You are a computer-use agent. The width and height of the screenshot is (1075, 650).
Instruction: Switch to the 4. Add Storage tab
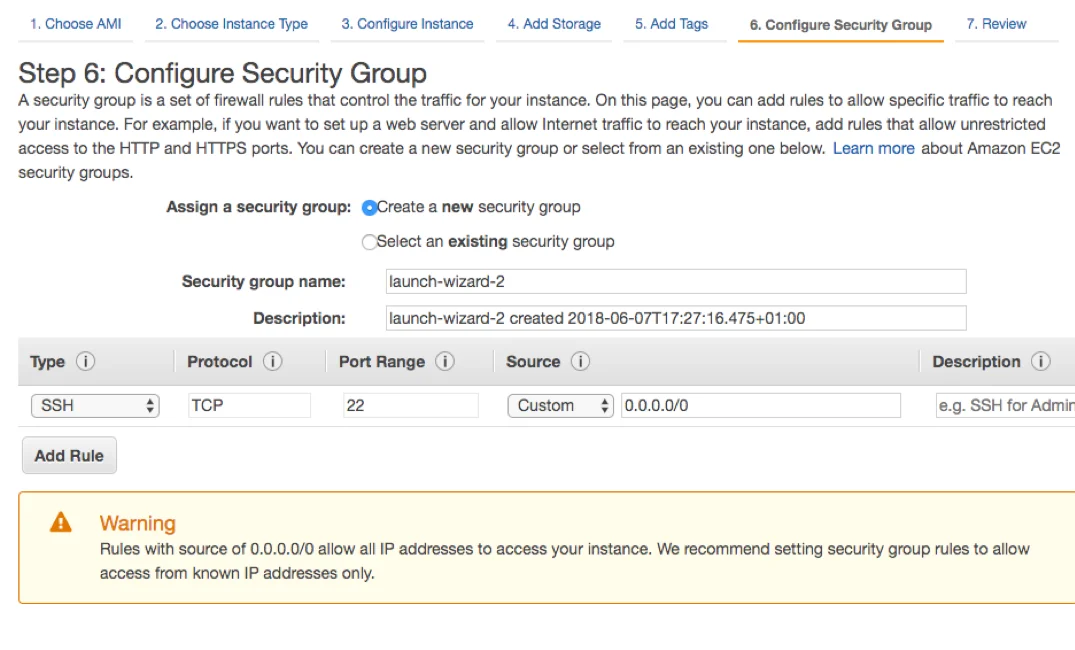pos(554,24)
